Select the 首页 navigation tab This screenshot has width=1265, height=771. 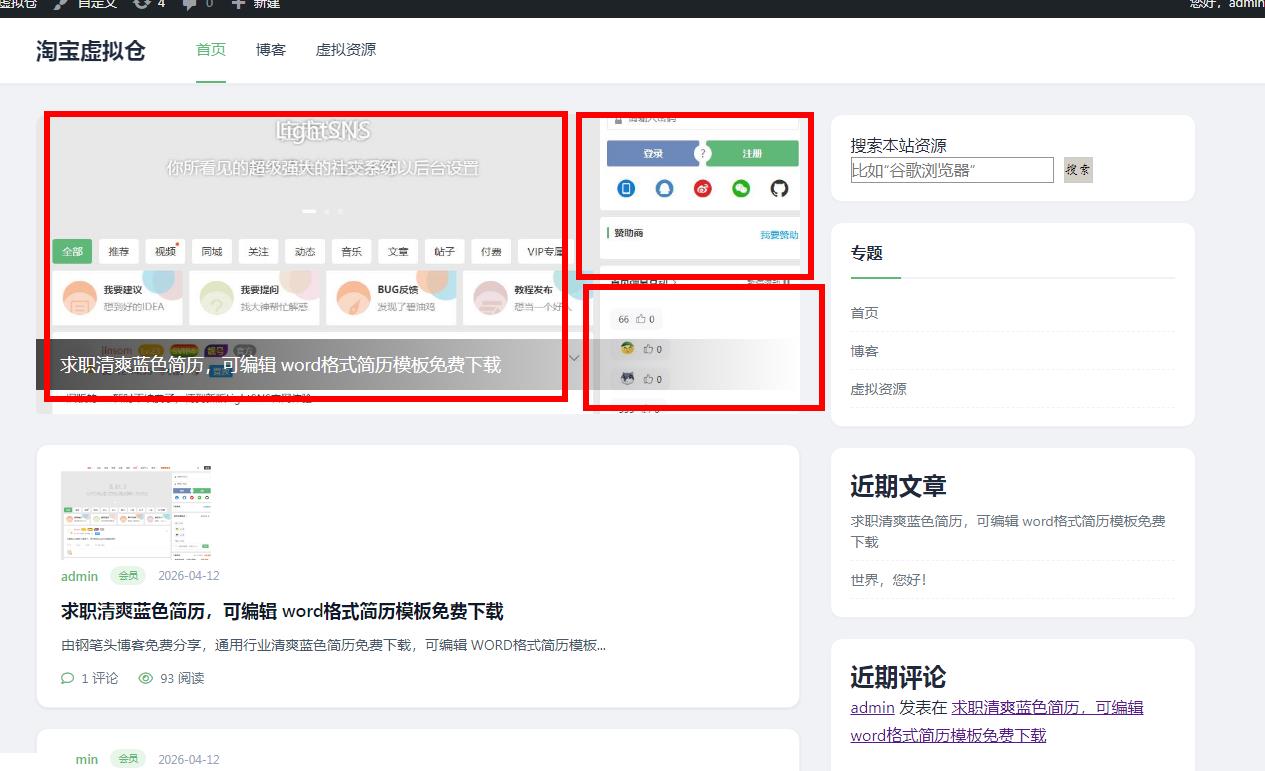click(211, 50)
